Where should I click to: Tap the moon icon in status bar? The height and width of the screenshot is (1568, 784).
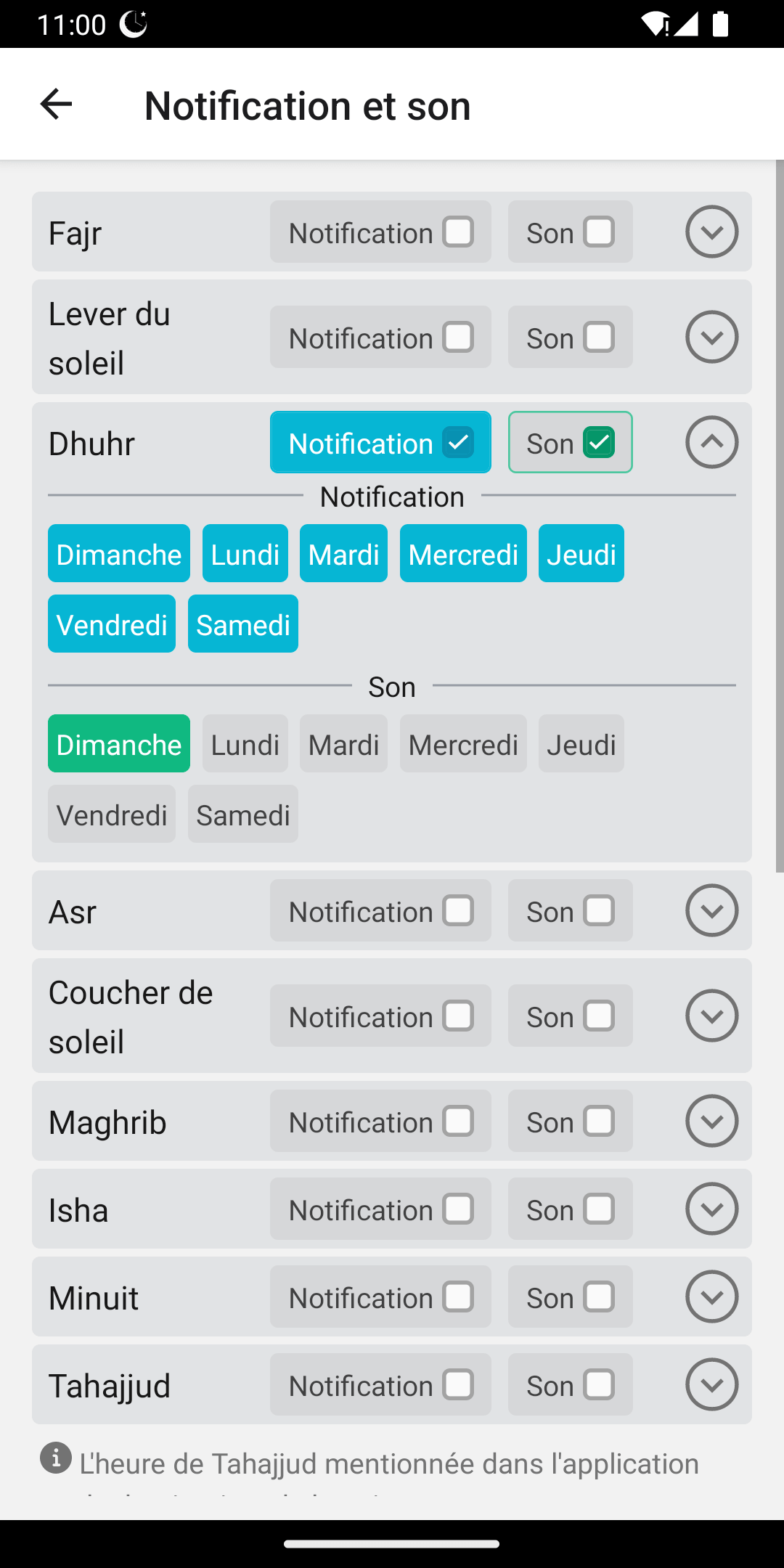click(x=134, y=24)
